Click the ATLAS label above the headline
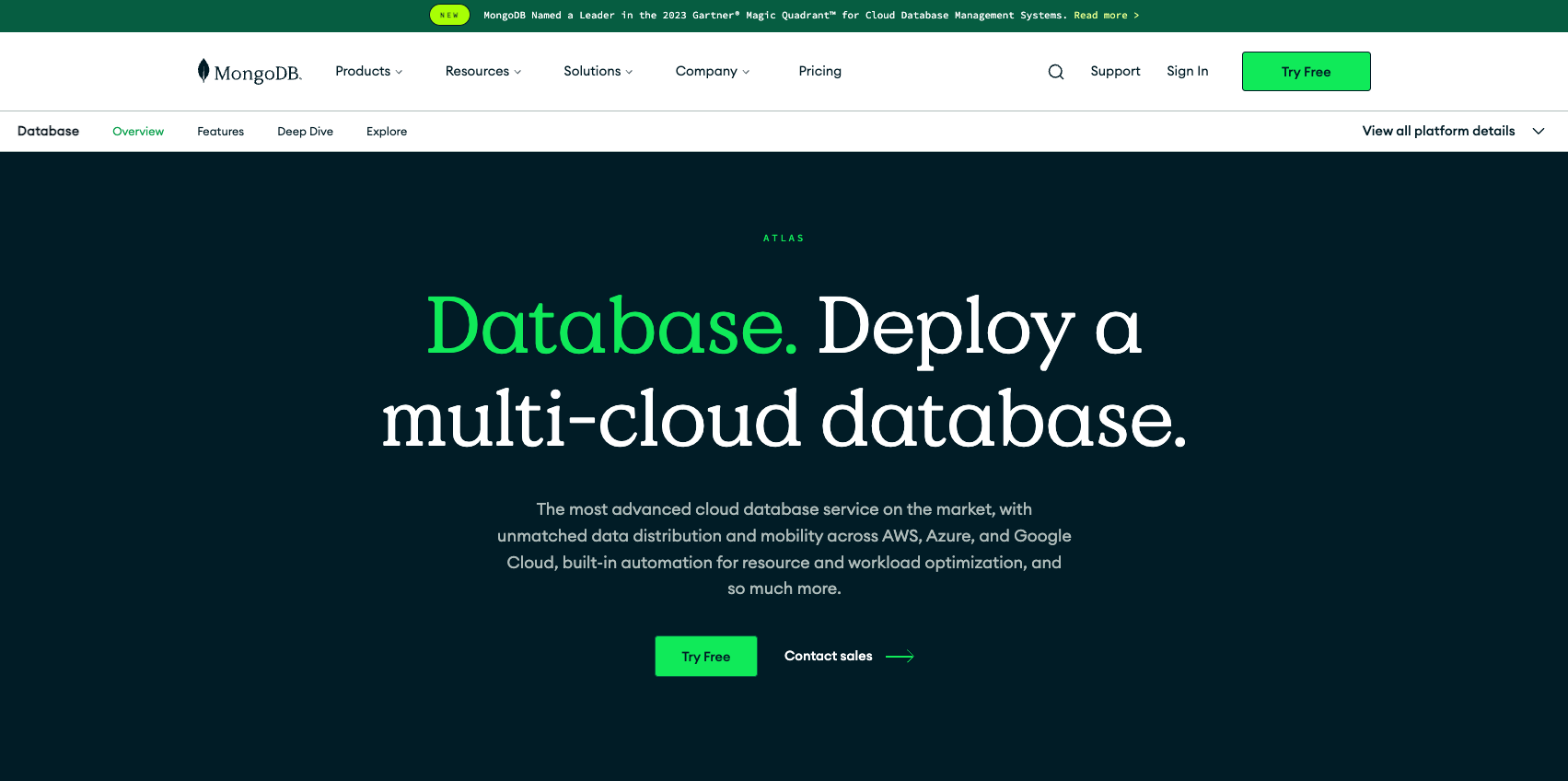 click(x=784, y=238)
